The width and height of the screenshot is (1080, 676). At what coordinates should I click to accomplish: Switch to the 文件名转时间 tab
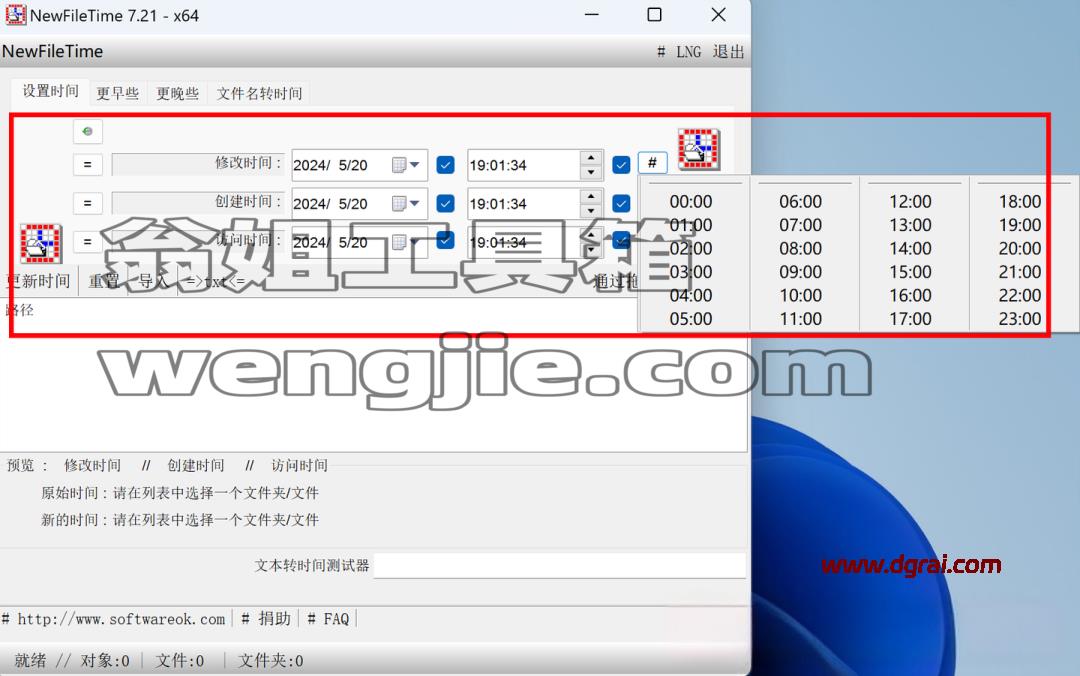259,93
